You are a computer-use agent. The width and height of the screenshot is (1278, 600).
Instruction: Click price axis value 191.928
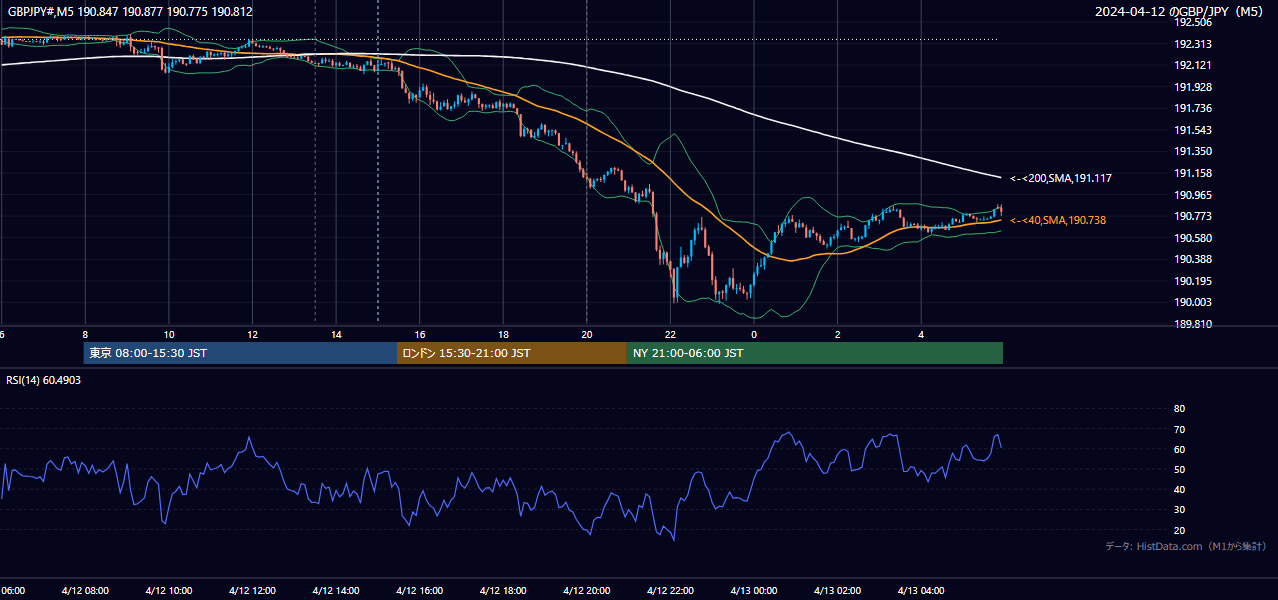1192,87
